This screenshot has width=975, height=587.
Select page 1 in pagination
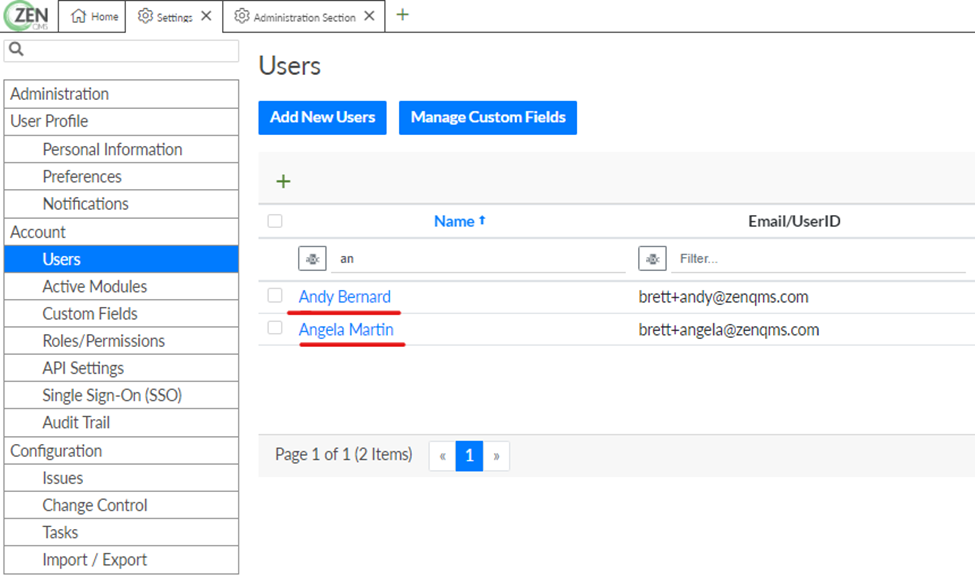click(469, 456)
